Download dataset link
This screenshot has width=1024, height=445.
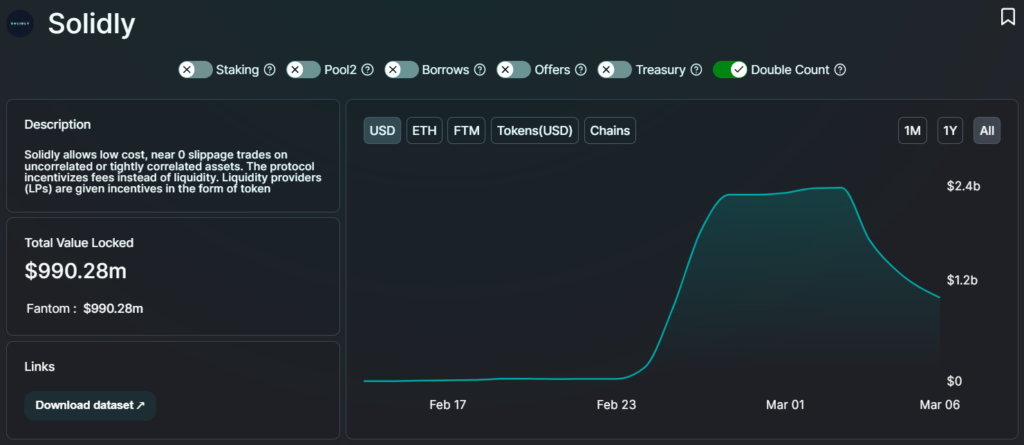[x=90, y=405]
